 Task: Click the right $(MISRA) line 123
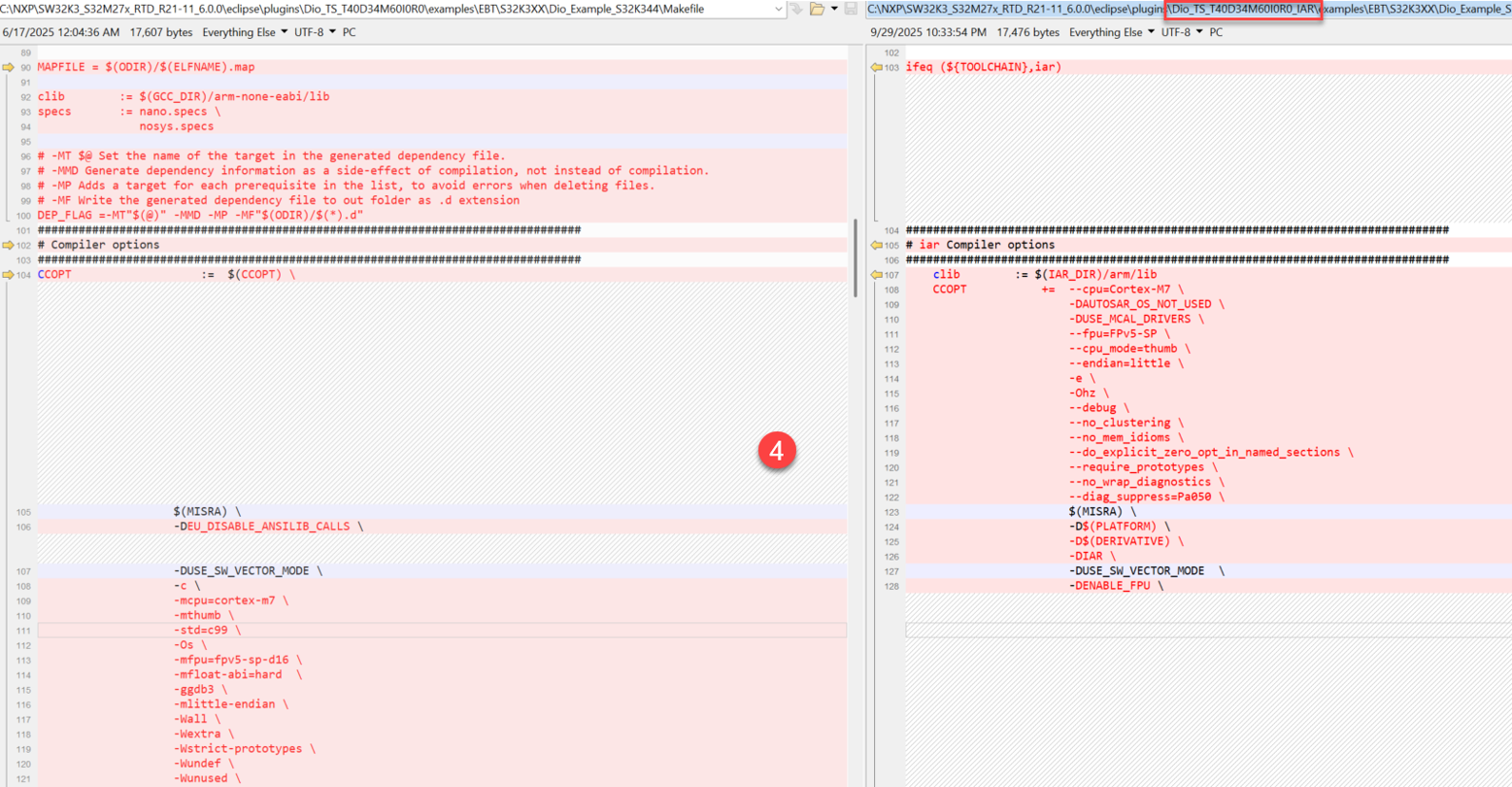click(x=1103, y=512)
